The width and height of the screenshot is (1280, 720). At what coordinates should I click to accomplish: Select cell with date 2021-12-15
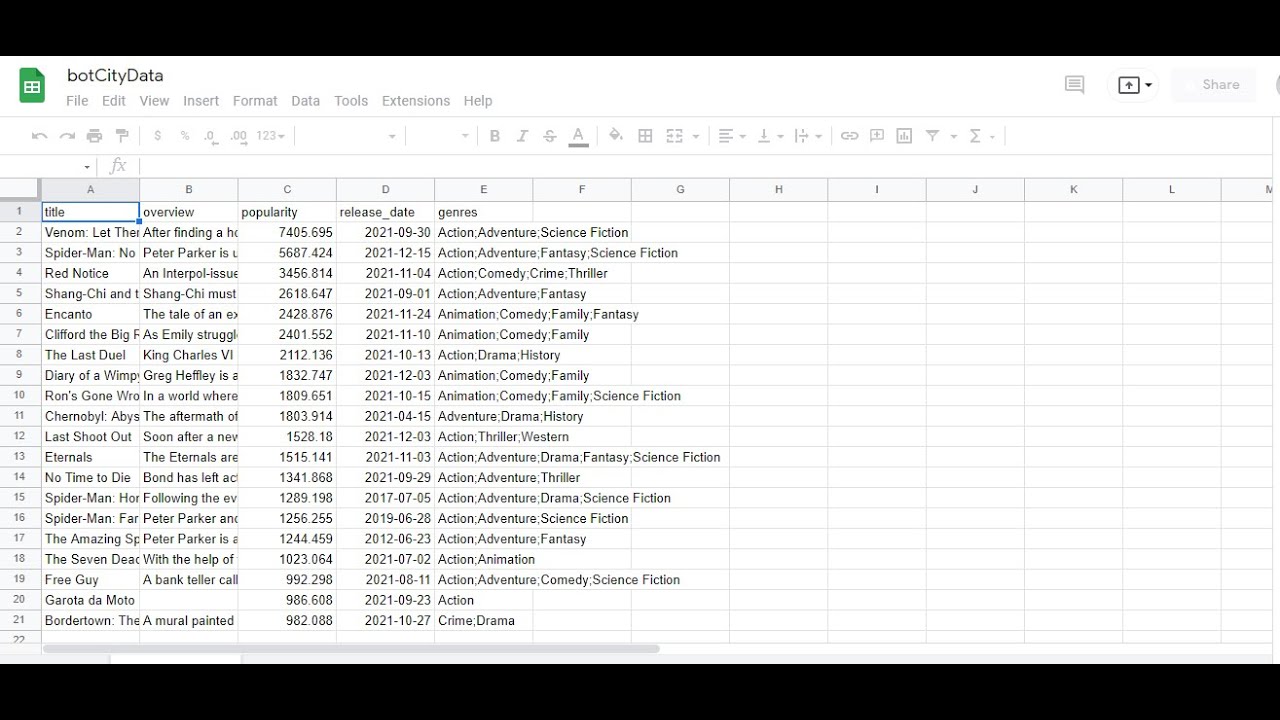[385, 253]
